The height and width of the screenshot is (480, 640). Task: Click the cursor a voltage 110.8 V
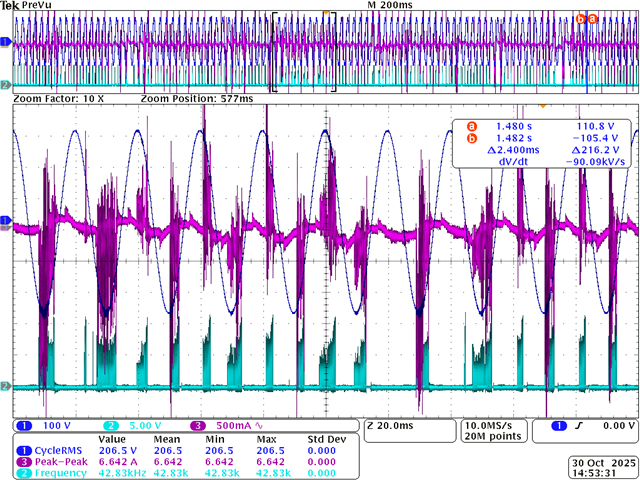pyautogui.click(x=596, y=126)
